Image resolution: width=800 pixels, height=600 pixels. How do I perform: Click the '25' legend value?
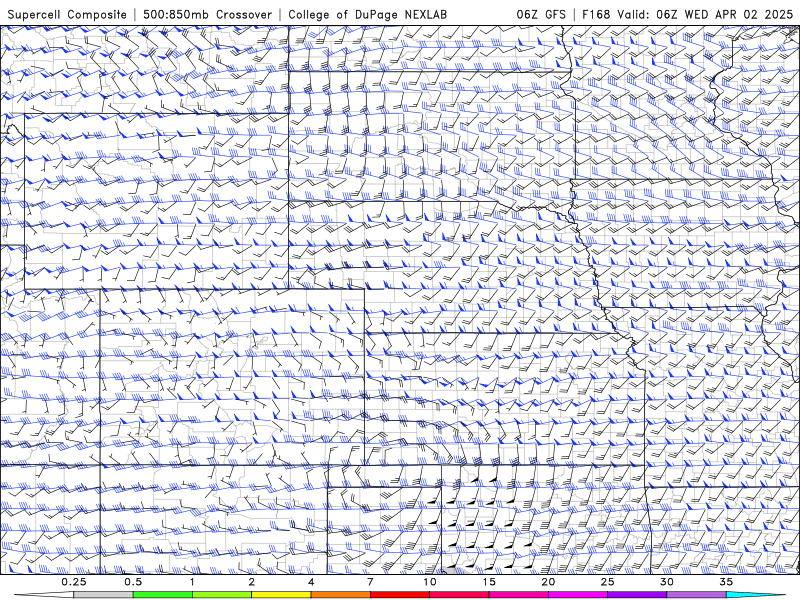(x=607, y=582)
